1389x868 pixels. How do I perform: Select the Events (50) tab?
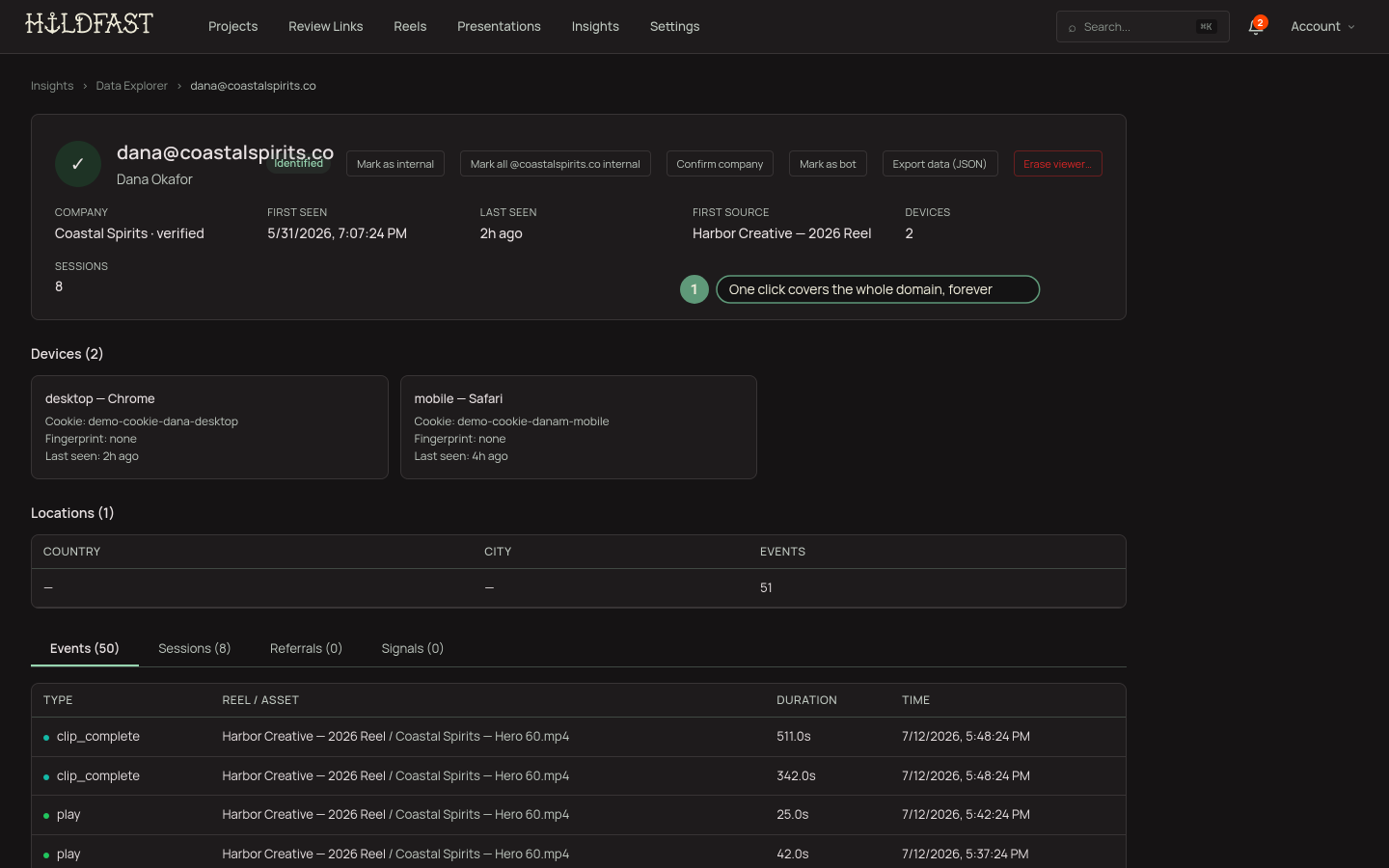tap(85, 648)
